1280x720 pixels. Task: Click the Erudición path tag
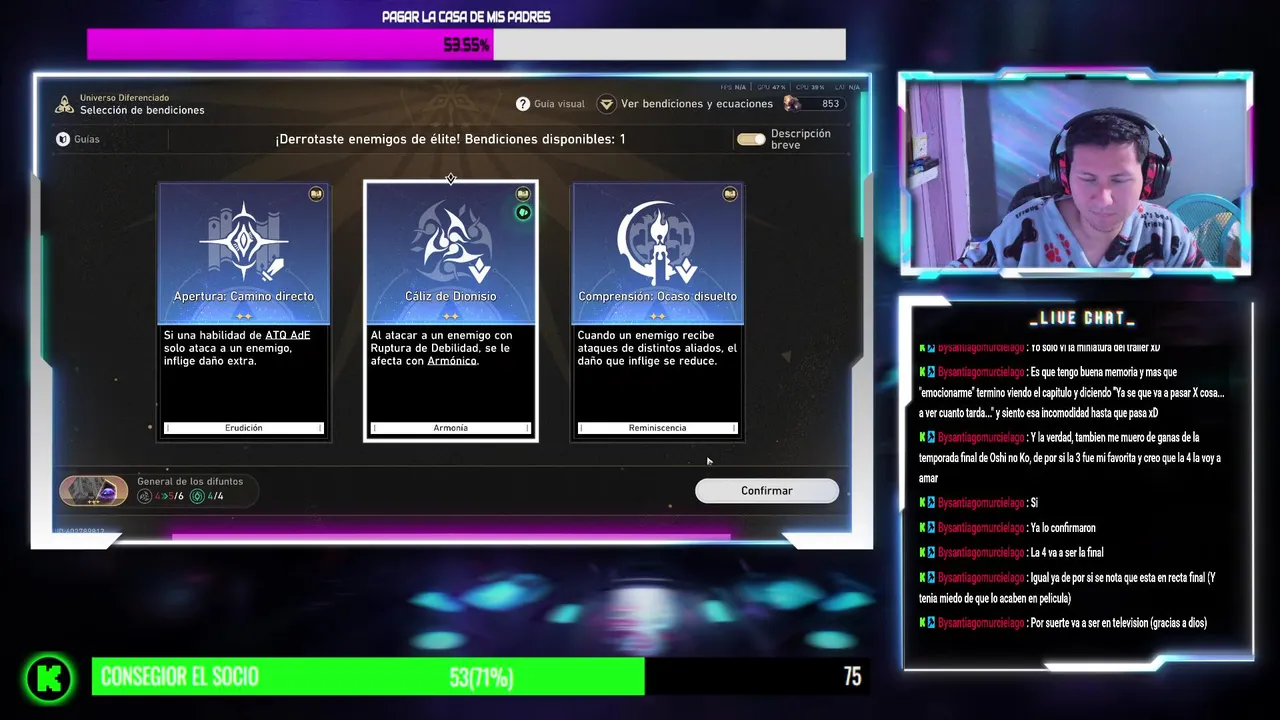point(244,428)
